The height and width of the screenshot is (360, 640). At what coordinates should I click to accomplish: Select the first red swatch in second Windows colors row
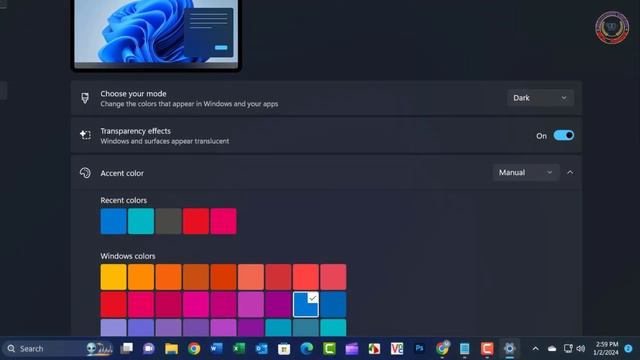pyautogui.click(x=113, y=304)
